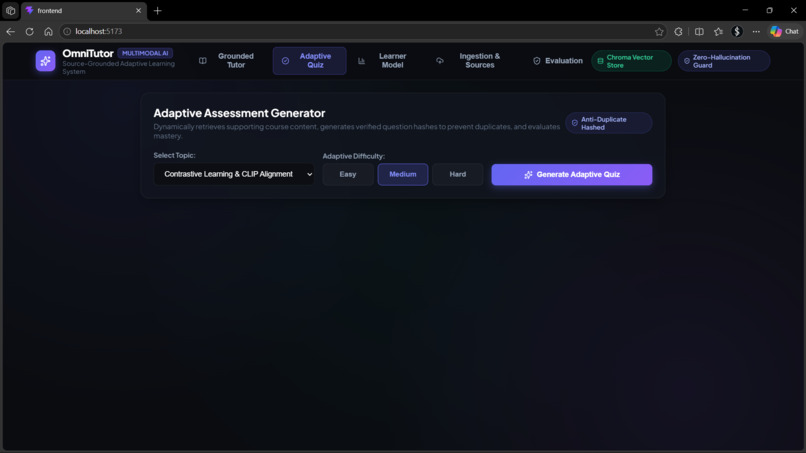Image resolution: width=806 pixels, height=453 pixels.
Task: Switch to the Adaptive Quiz tab
Action: point(309,61)
